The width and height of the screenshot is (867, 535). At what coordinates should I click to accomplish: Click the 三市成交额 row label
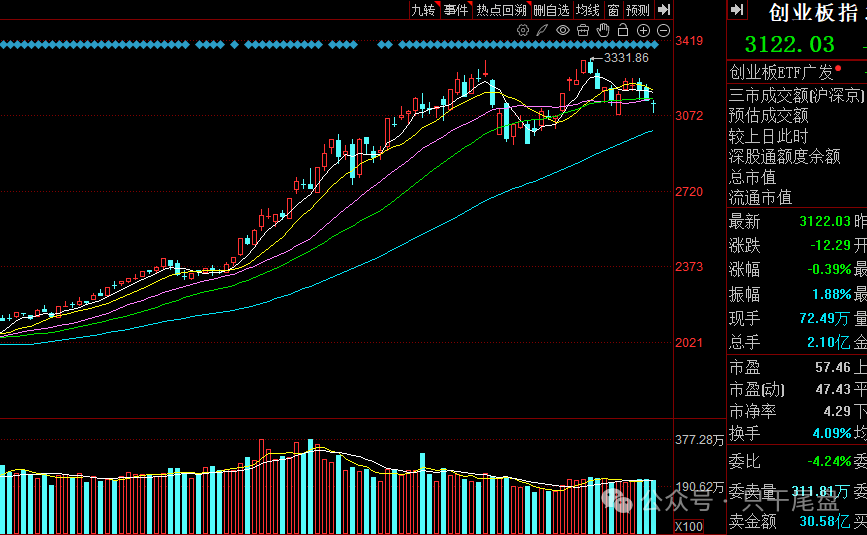coord(796,95)
